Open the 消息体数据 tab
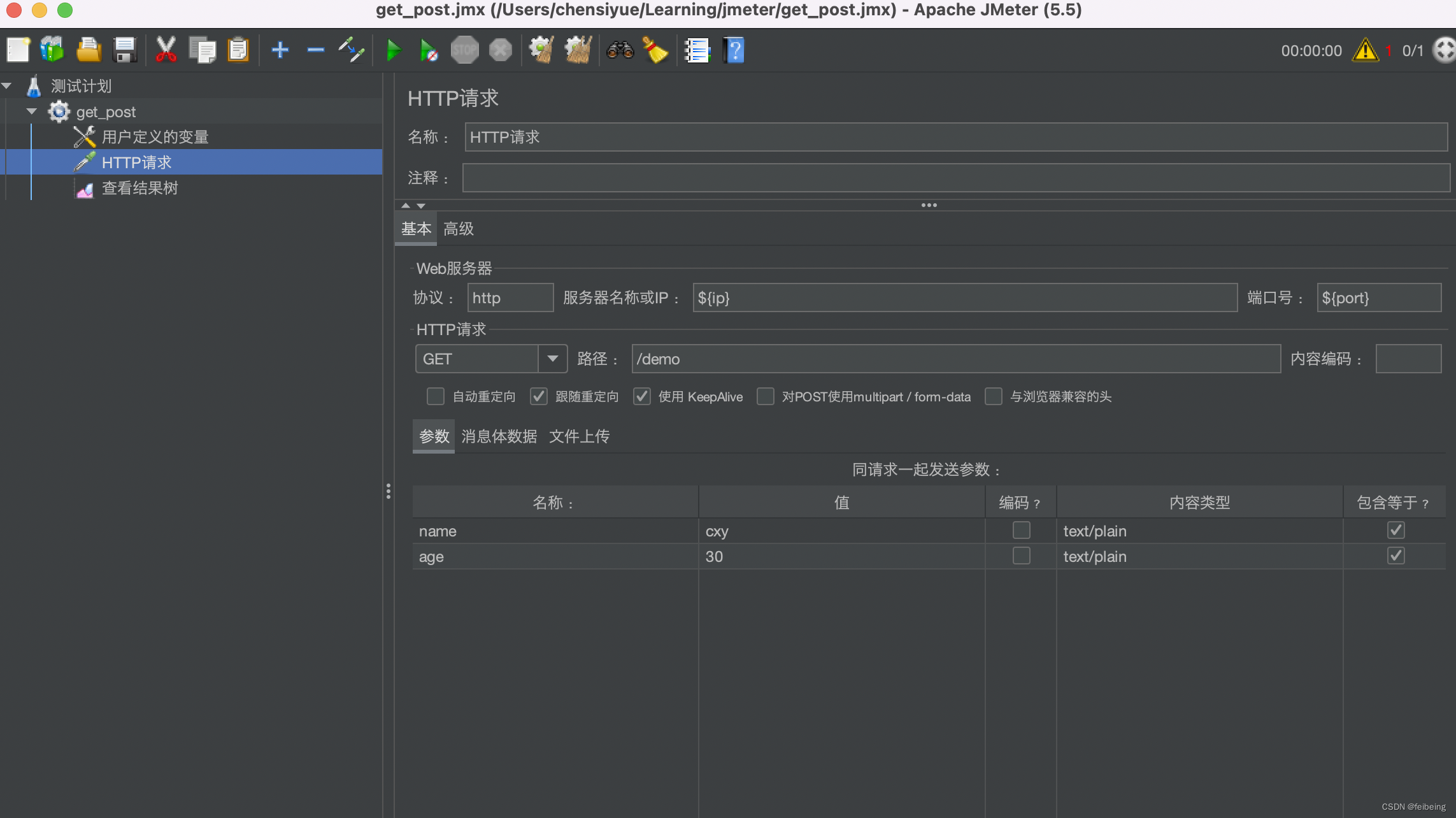 (499, 436)
